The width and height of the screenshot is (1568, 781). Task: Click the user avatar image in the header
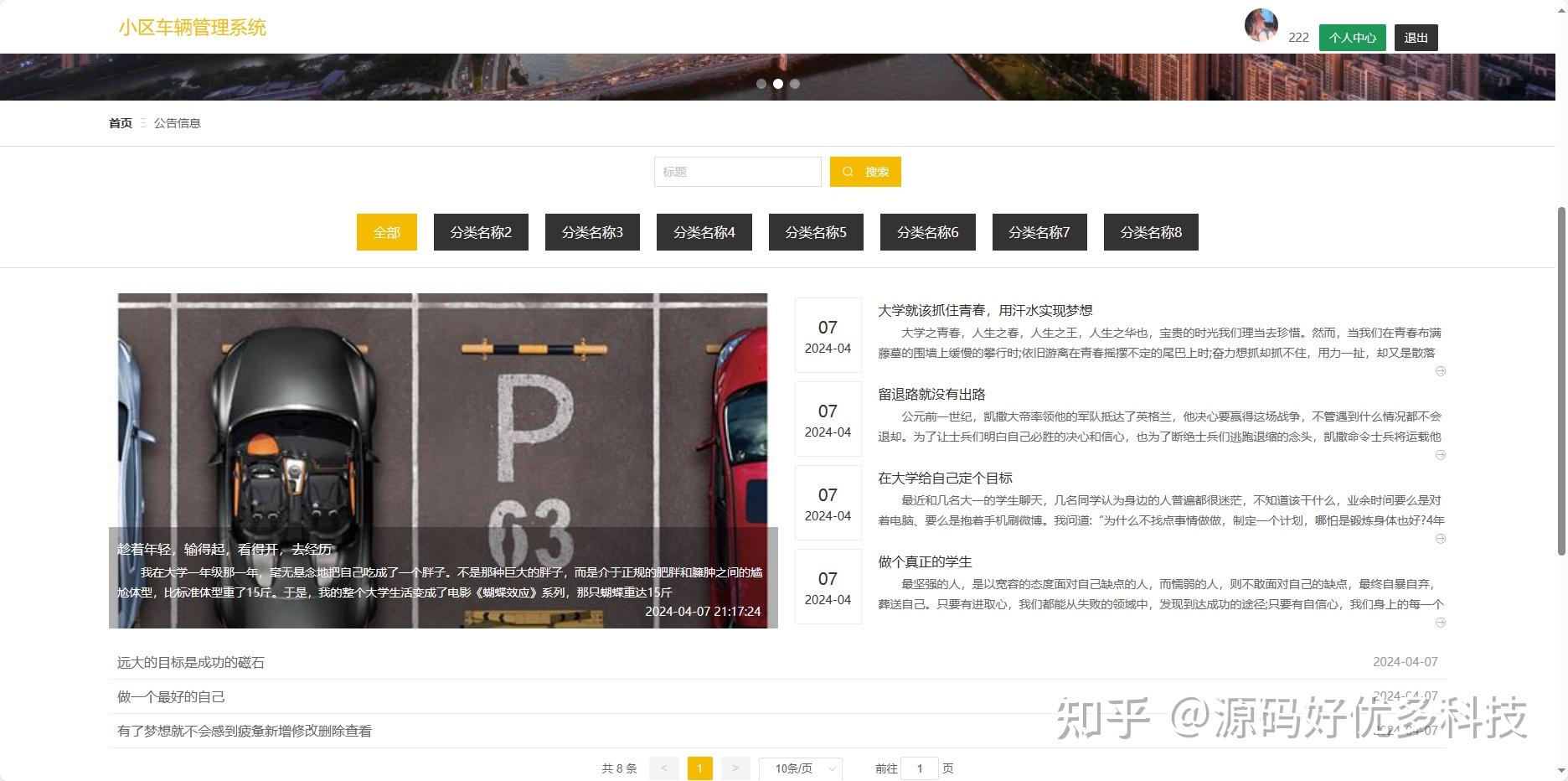1260,26
